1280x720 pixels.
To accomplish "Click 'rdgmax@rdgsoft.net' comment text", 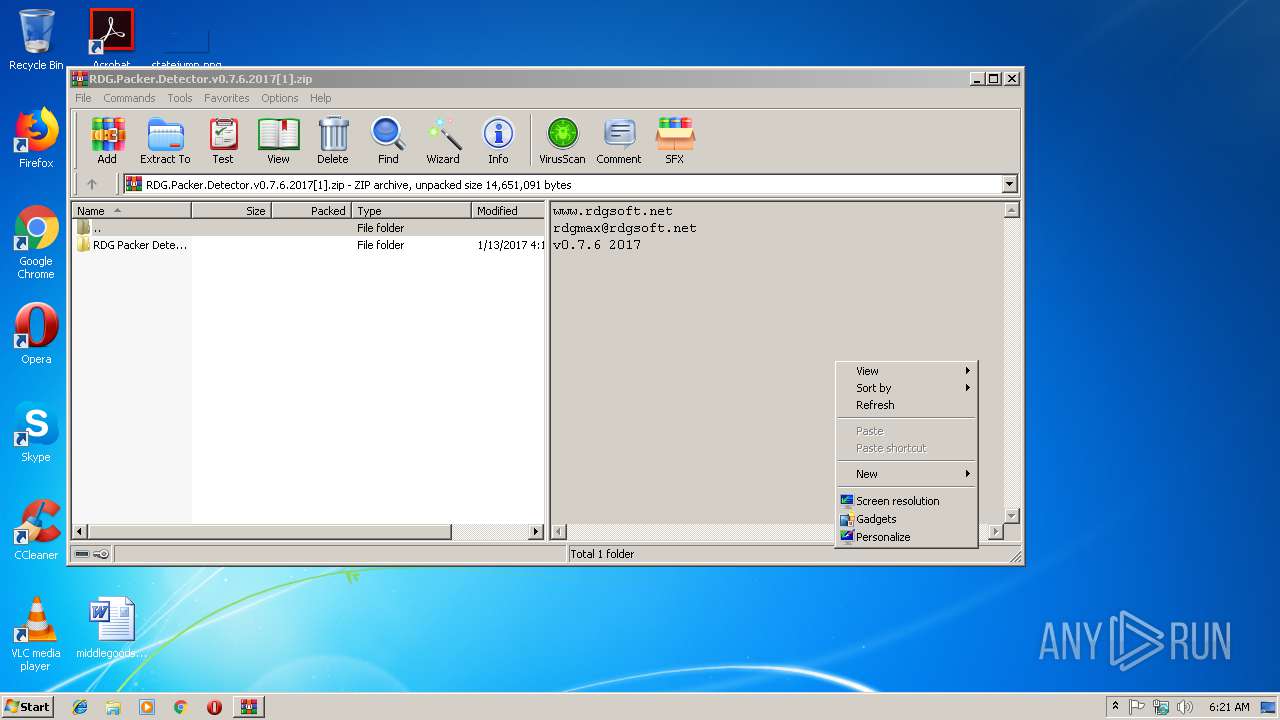I will pos(625,228).
